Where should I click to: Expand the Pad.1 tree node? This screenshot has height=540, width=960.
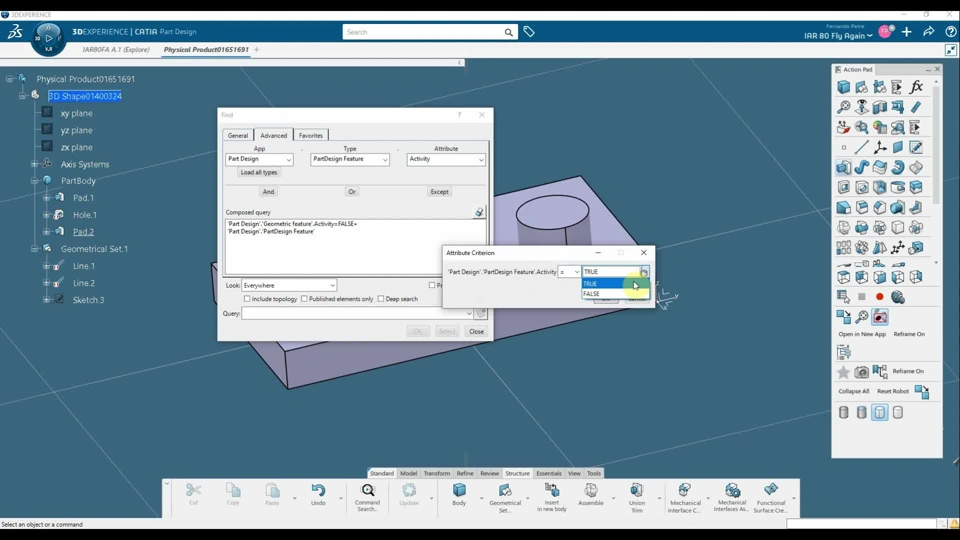point(47,198)
